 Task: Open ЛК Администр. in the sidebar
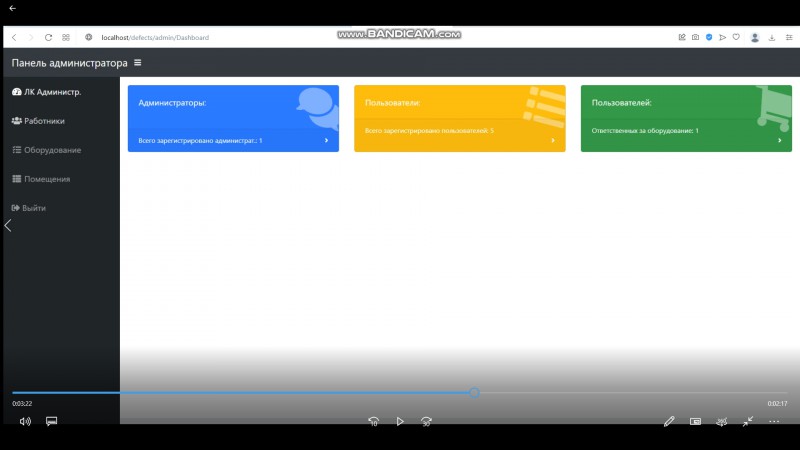(46, 92)
